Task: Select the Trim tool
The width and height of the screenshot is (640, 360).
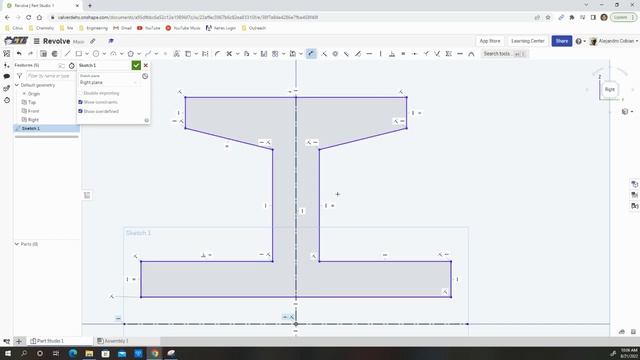Action: 229,53
